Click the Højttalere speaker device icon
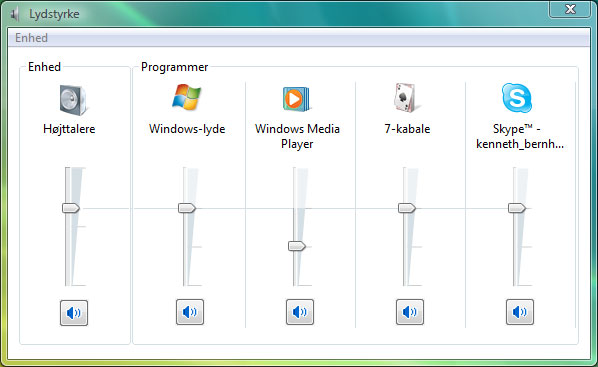 click(x=73, y=100)
